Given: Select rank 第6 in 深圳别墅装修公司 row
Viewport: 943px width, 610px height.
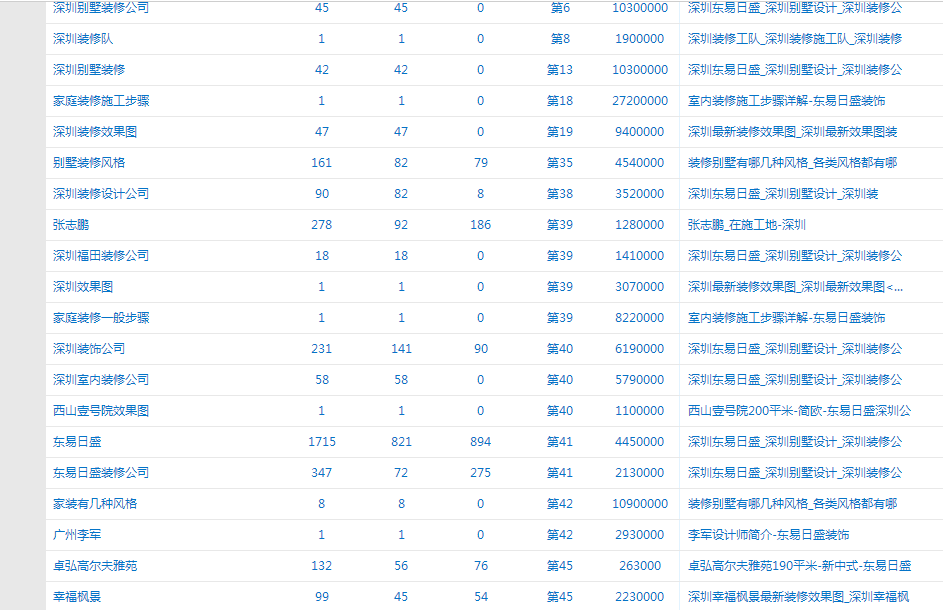Looking at the screenshot, I should (560, 8).
